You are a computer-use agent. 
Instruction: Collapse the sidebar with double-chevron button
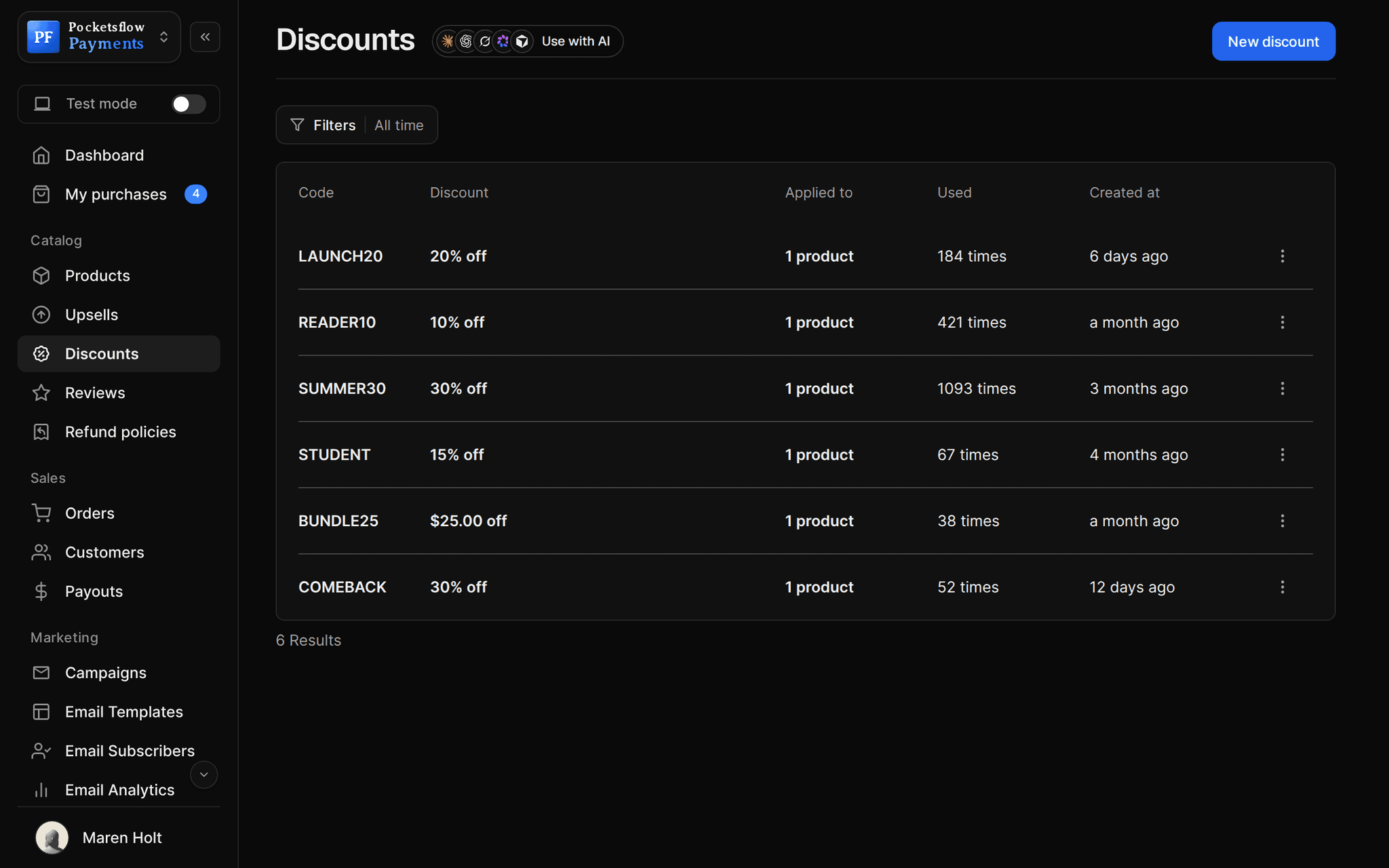205,37
